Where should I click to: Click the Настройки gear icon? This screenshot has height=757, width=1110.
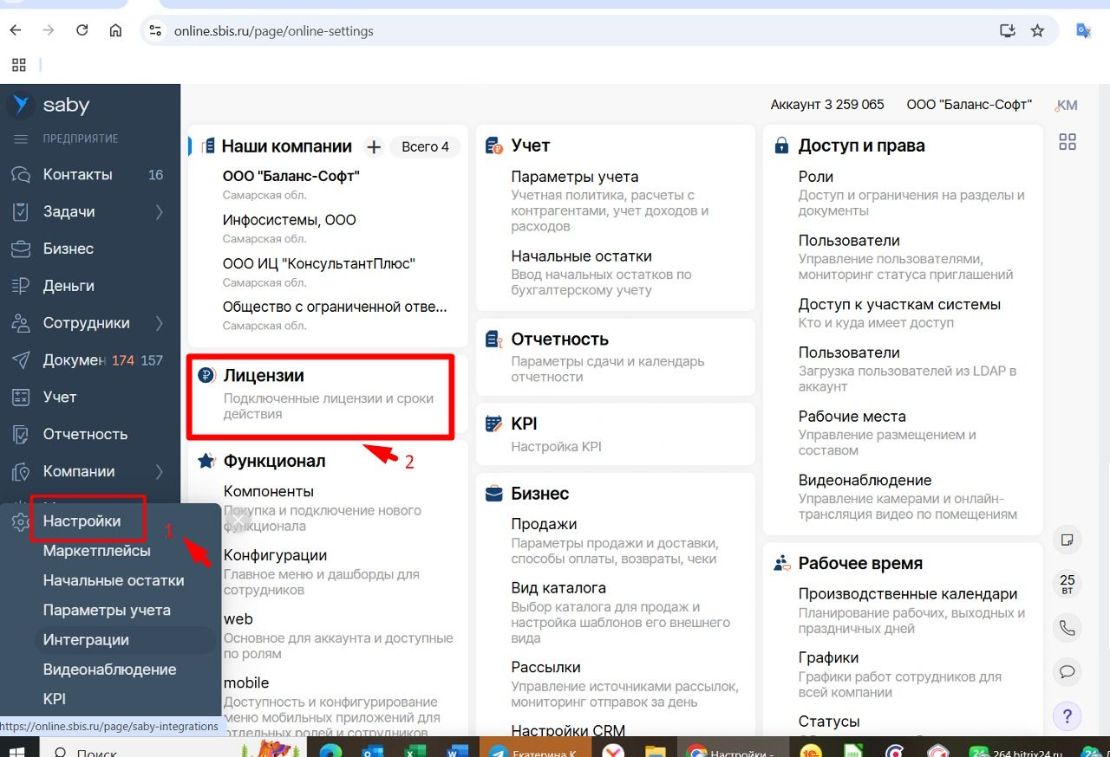[x=20, y=522]
